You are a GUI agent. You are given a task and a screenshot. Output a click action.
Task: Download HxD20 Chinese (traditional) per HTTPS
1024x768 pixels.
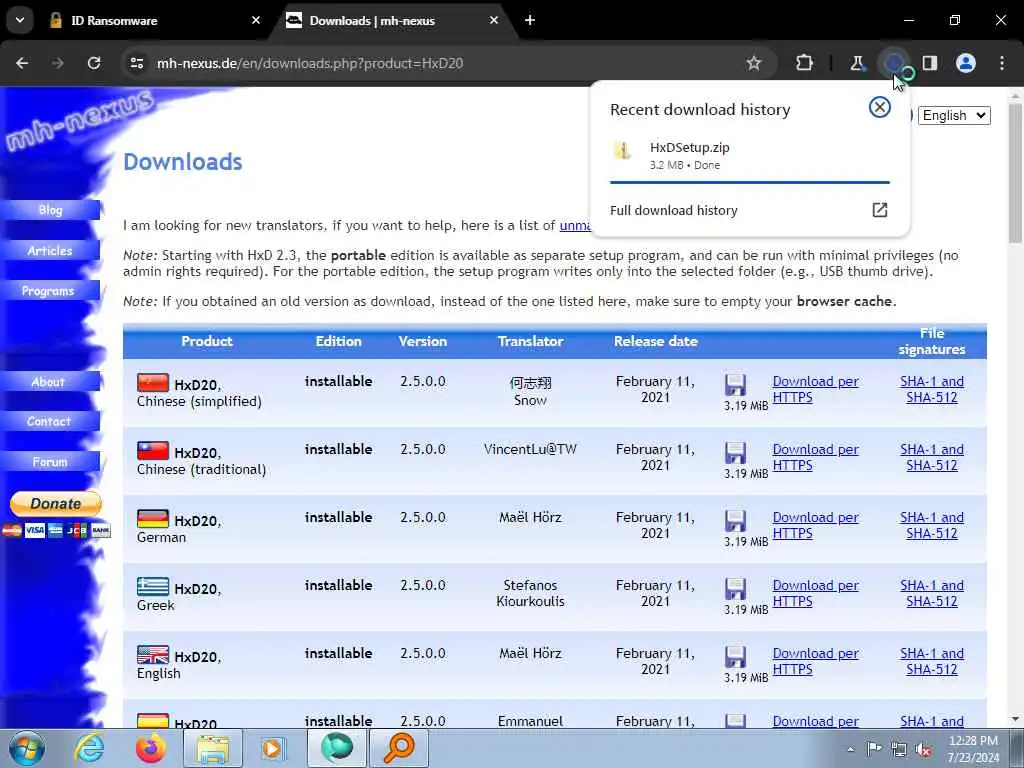point(815,457)
